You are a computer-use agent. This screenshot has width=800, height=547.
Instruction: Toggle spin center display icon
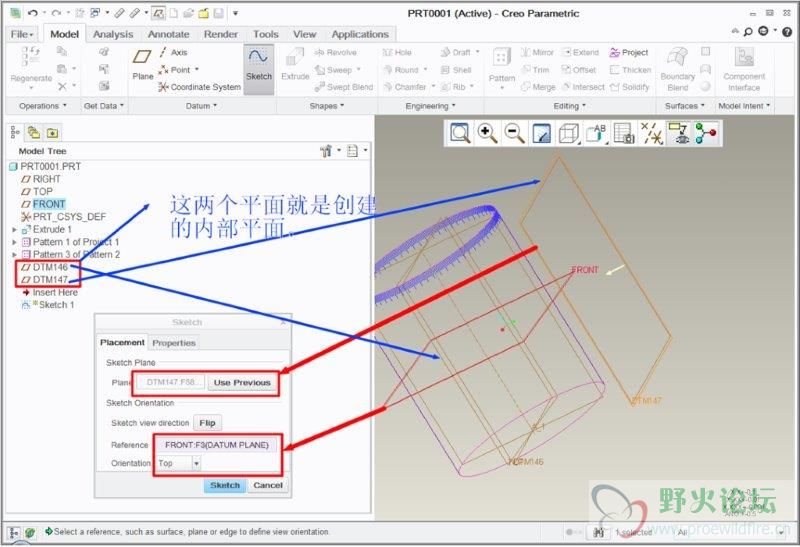click(706, 134)
